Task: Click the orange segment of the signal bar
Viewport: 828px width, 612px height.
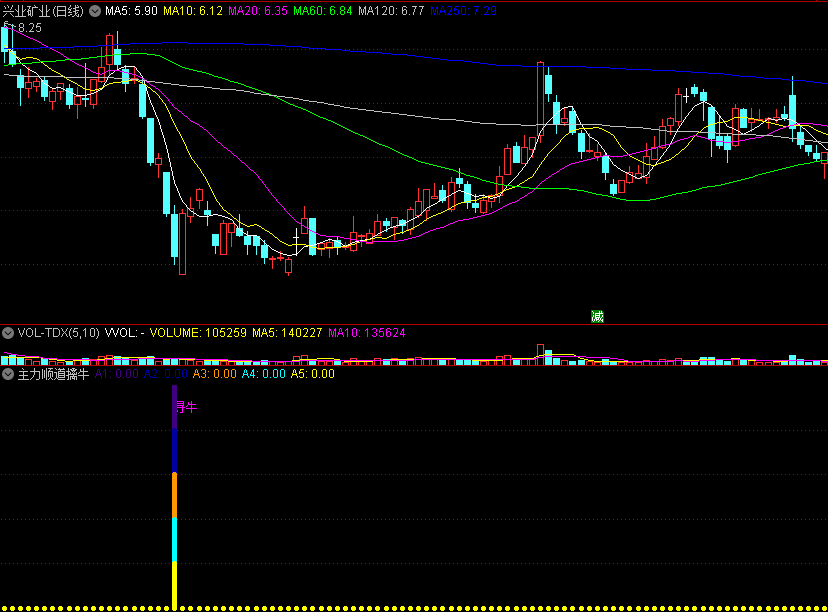Action: point(175,496)
